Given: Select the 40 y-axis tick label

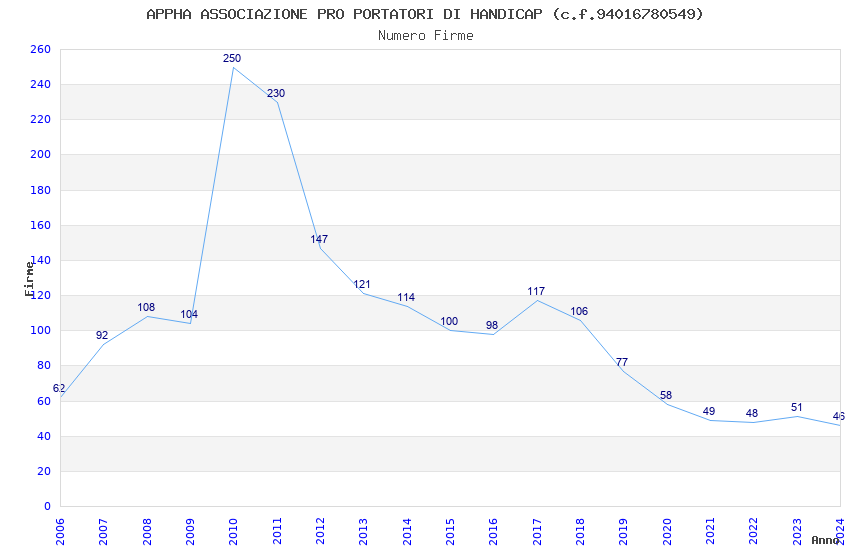Looking at the screenshot, I should (x=44, y=436).
